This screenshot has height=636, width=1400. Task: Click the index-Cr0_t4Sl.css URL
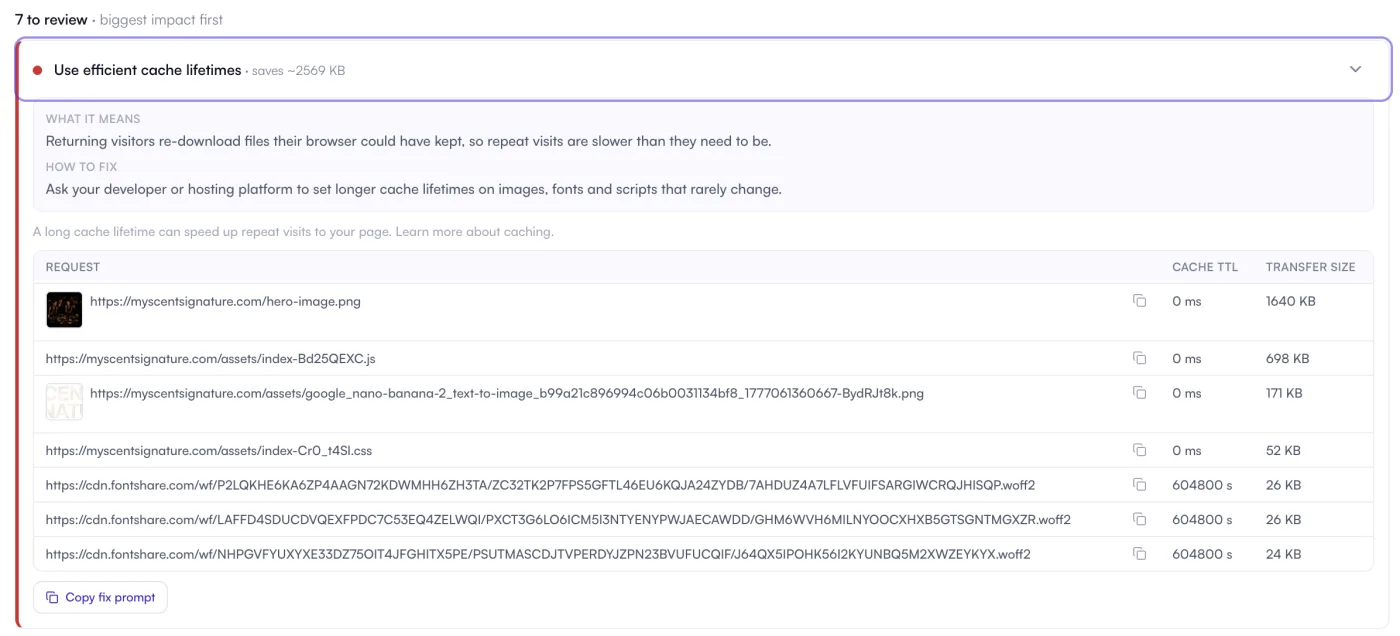click(x=209, y=451)
